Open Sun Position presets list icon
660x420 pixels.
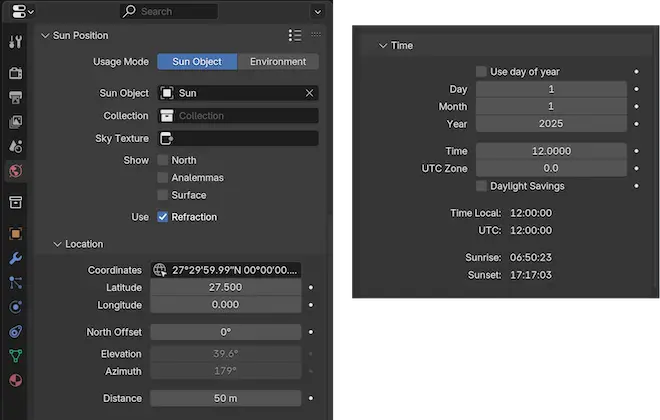click(x=294, y=35)
